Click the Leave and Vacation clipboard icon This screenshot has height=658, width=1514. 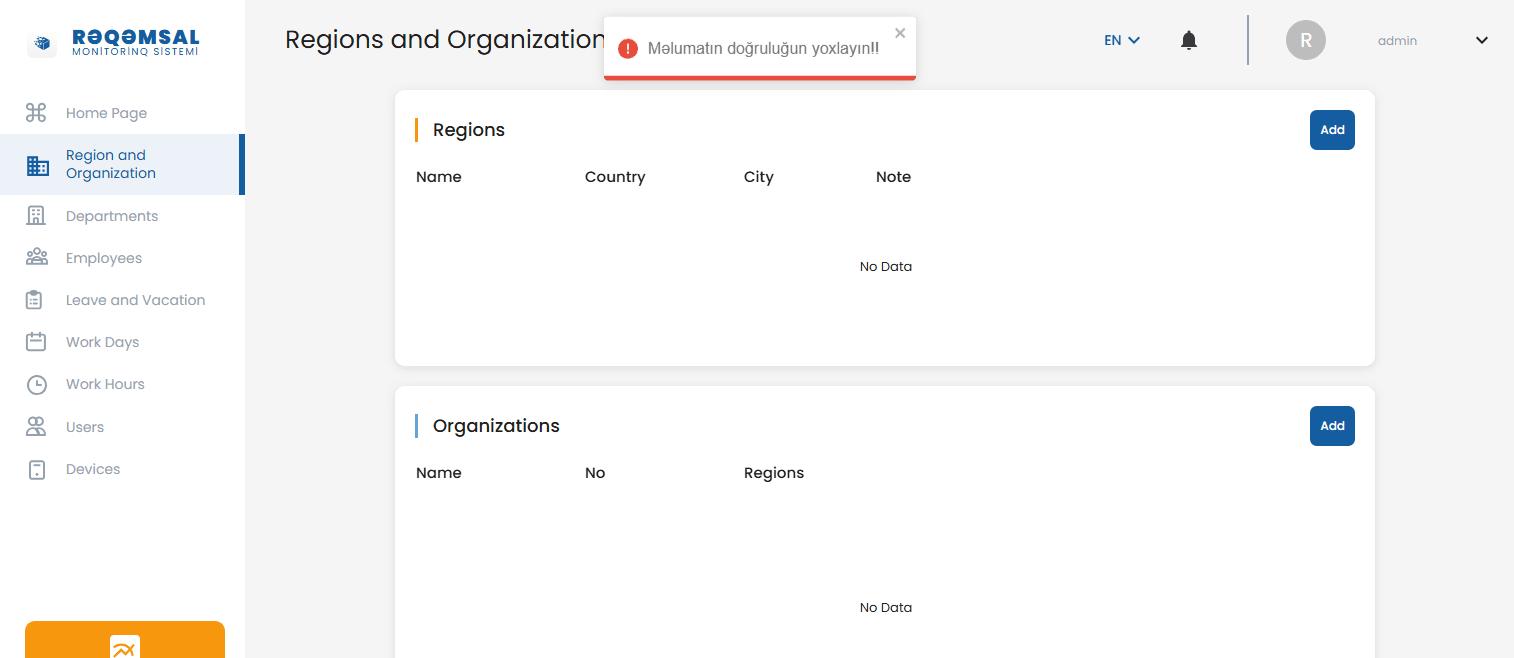coord(36,300)
